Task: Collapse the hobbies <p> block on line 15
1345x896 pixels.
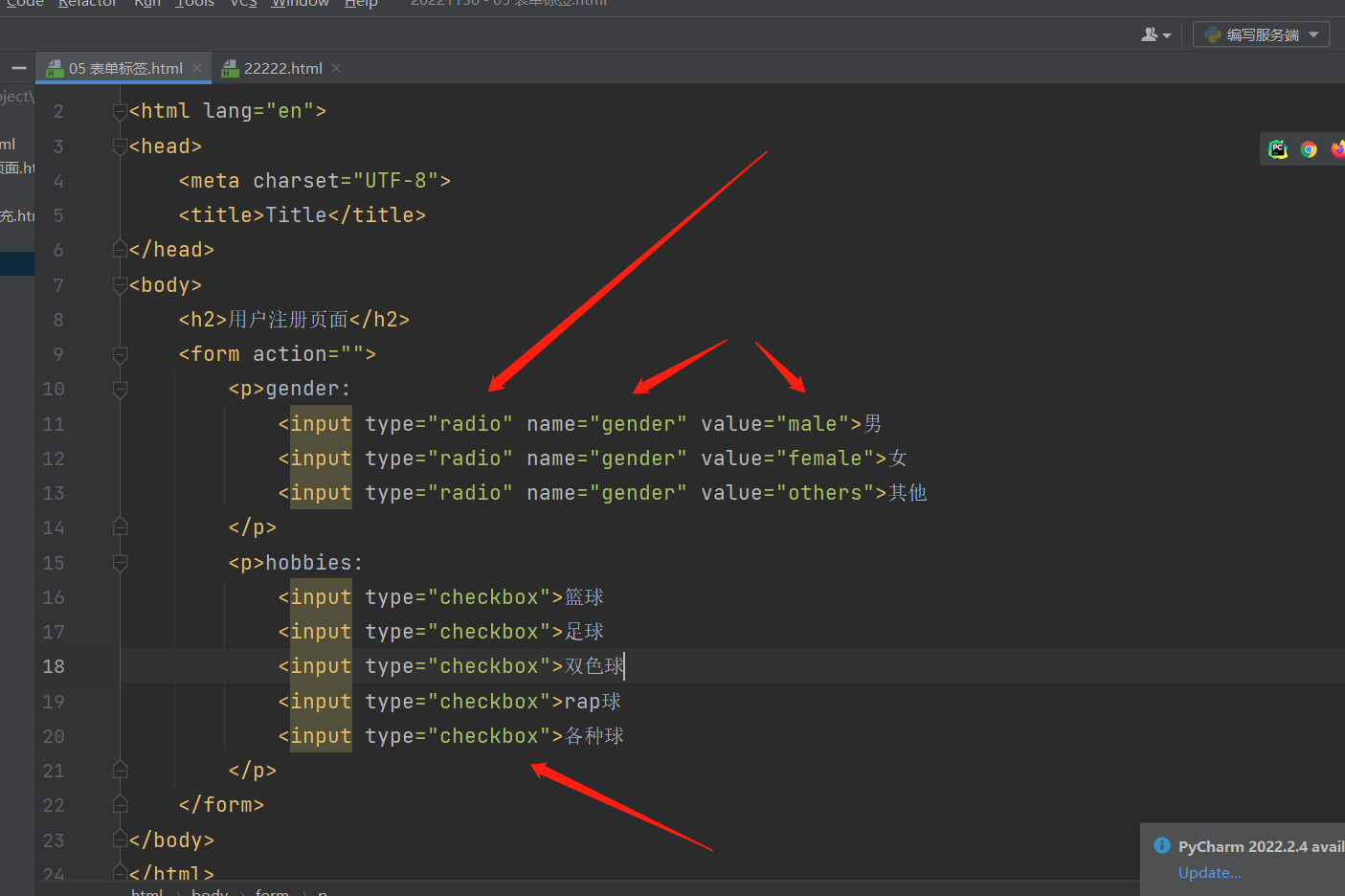Action: pyautogui.click(x=120, y=563)
